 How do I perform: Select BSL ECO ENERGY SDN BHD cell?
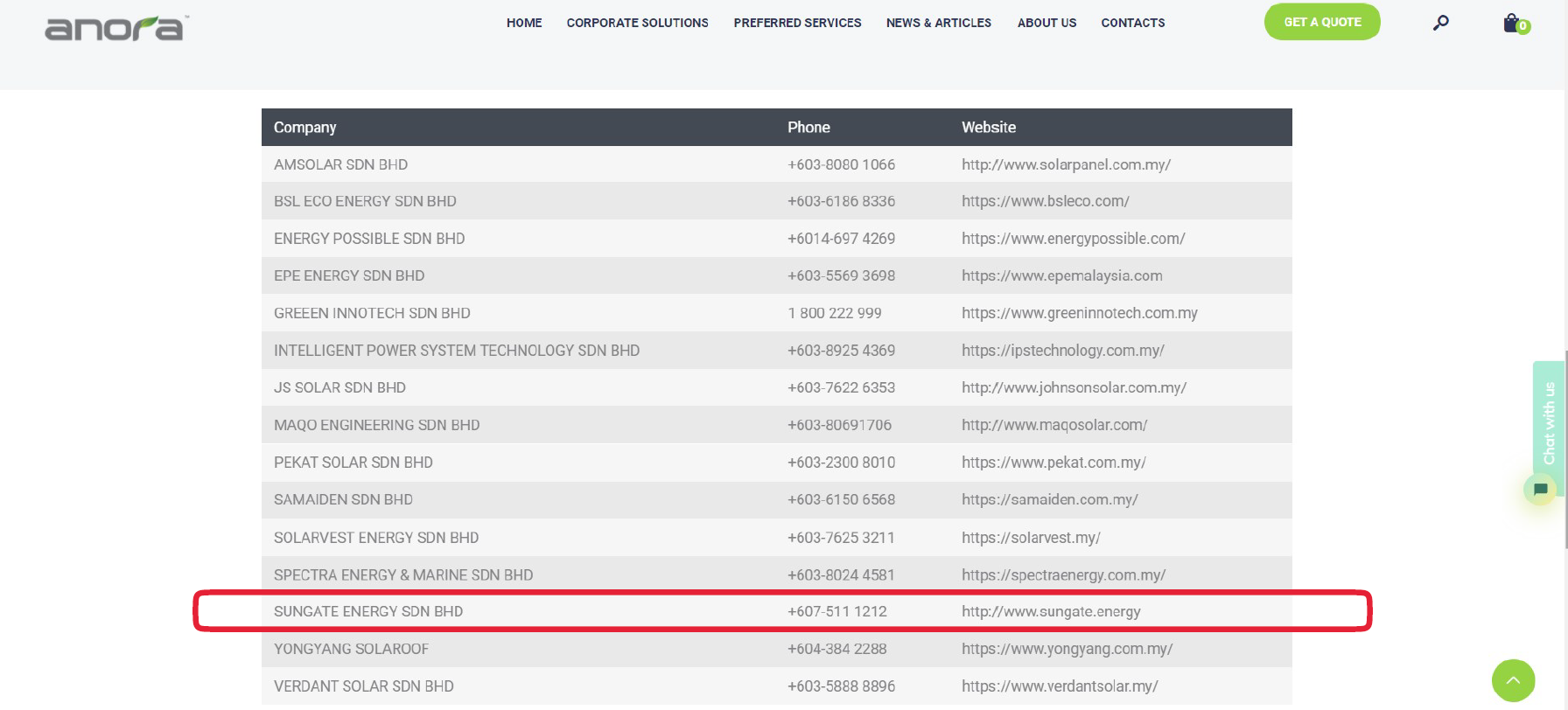365,201
